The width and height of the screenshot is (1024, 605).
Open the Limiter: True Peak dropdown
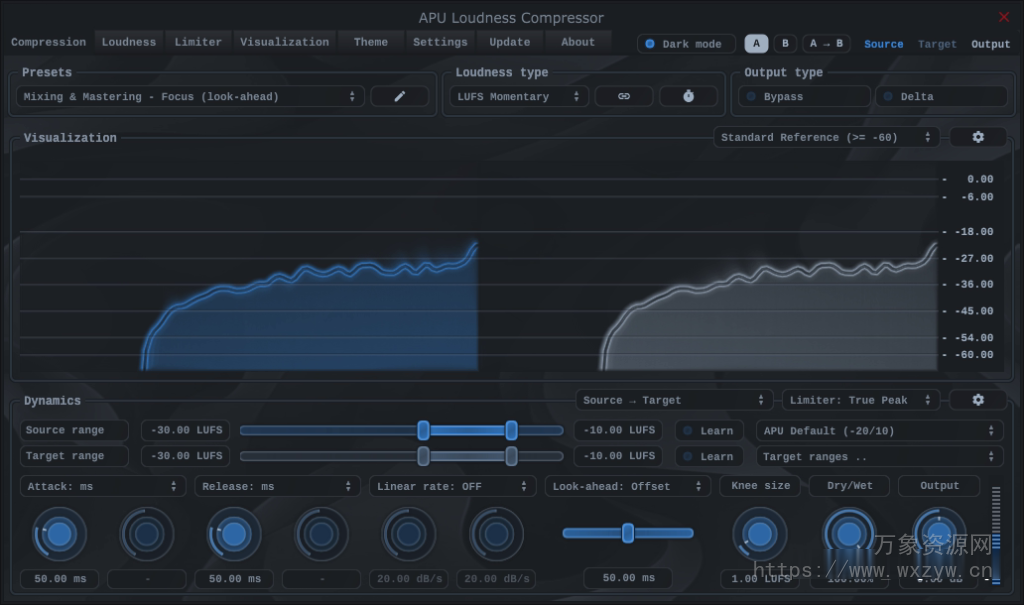coord(860,399)
